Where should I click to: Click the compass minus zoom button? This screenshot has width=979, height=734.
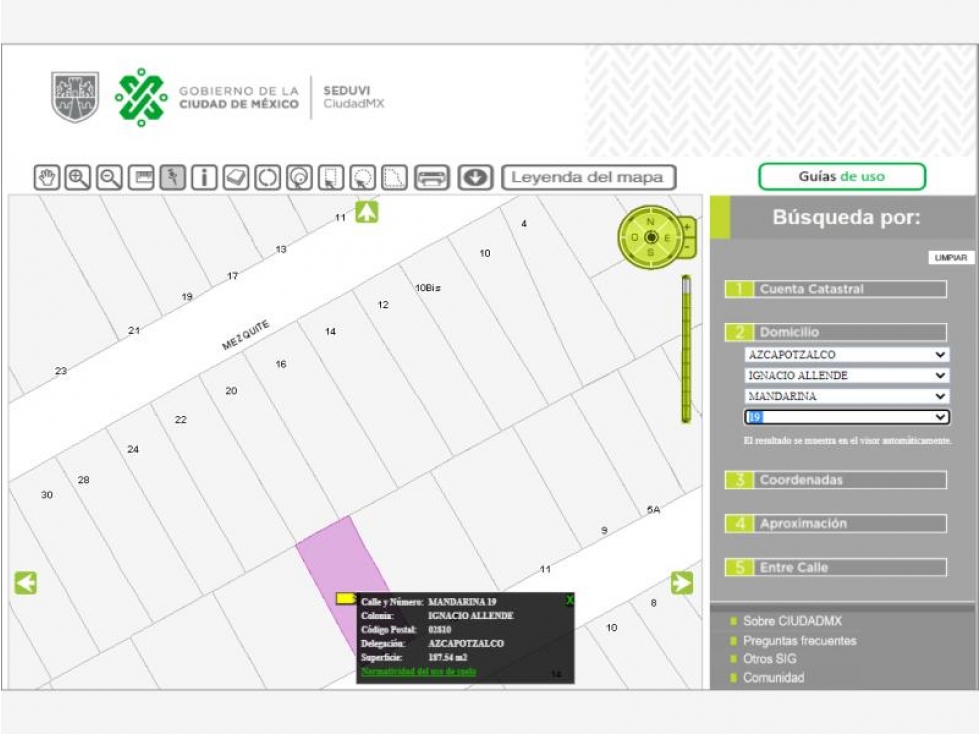[687, 247]
